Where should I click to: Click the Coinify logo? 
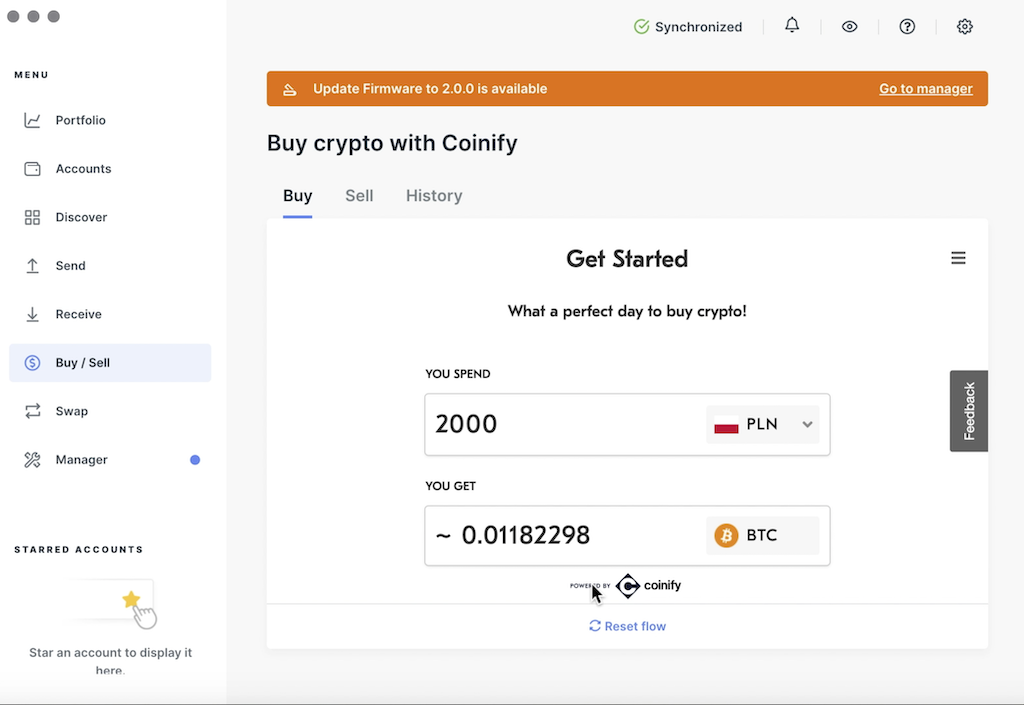[x=648, y=586]
